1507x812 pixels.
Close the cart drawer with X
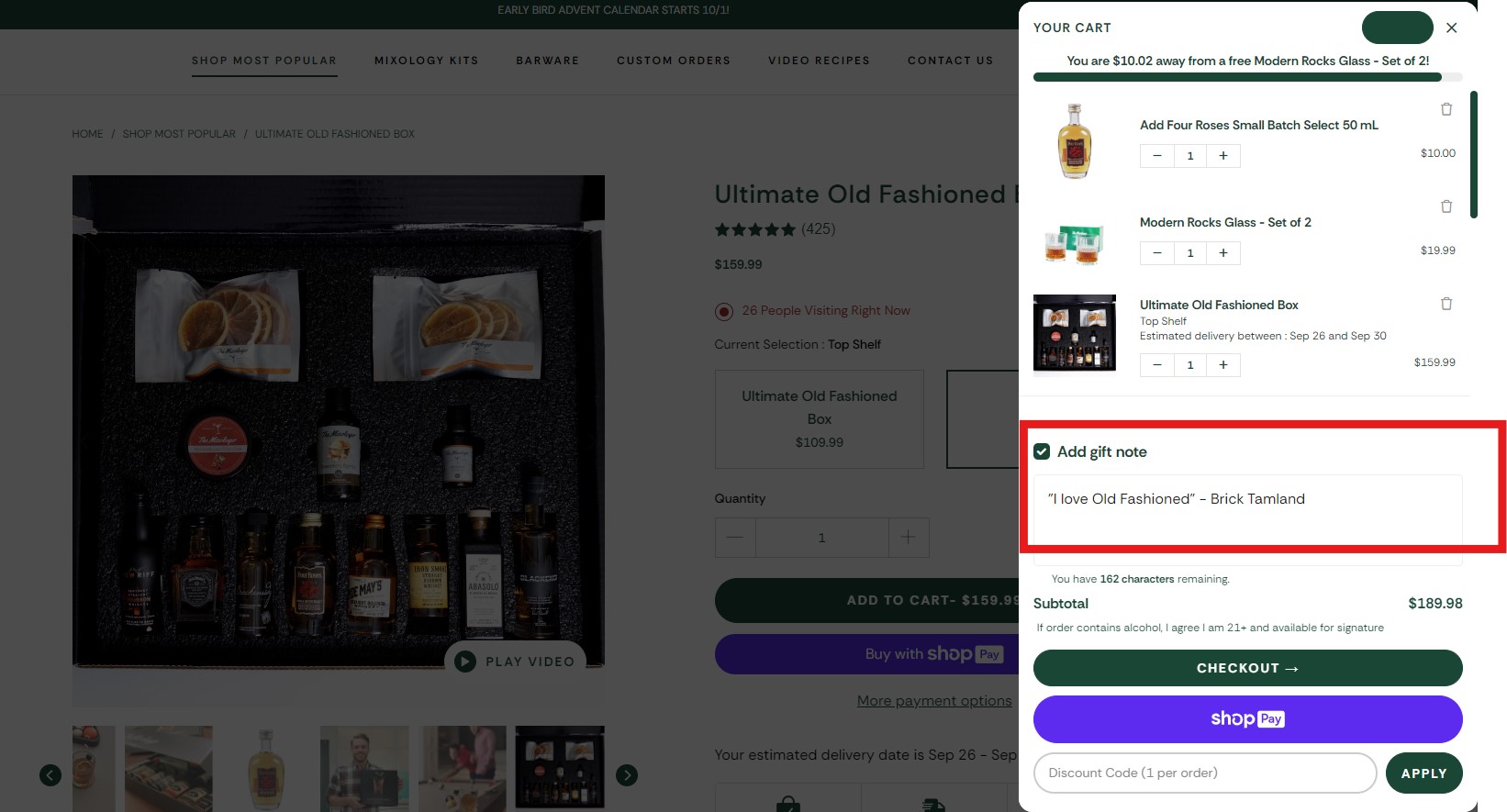[x=1451, y=28]
